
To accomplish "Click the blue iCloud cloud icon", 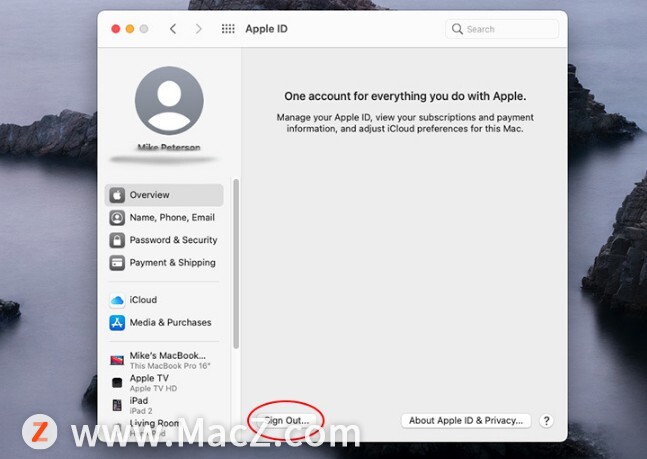I will click(117, 300).
